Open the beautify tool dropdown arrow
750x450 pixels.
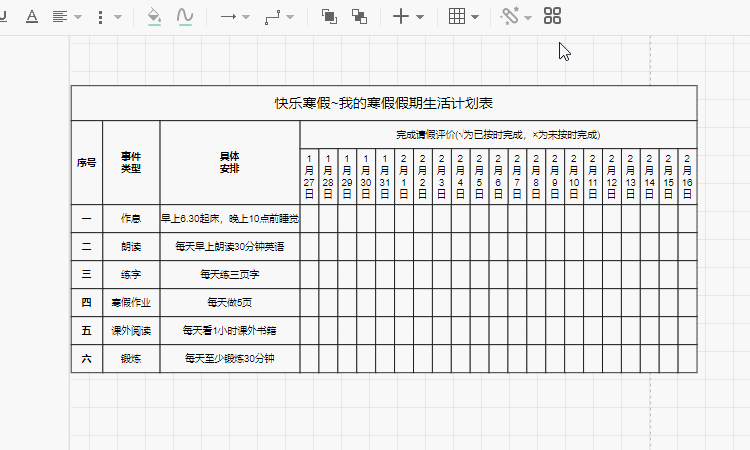528,18
